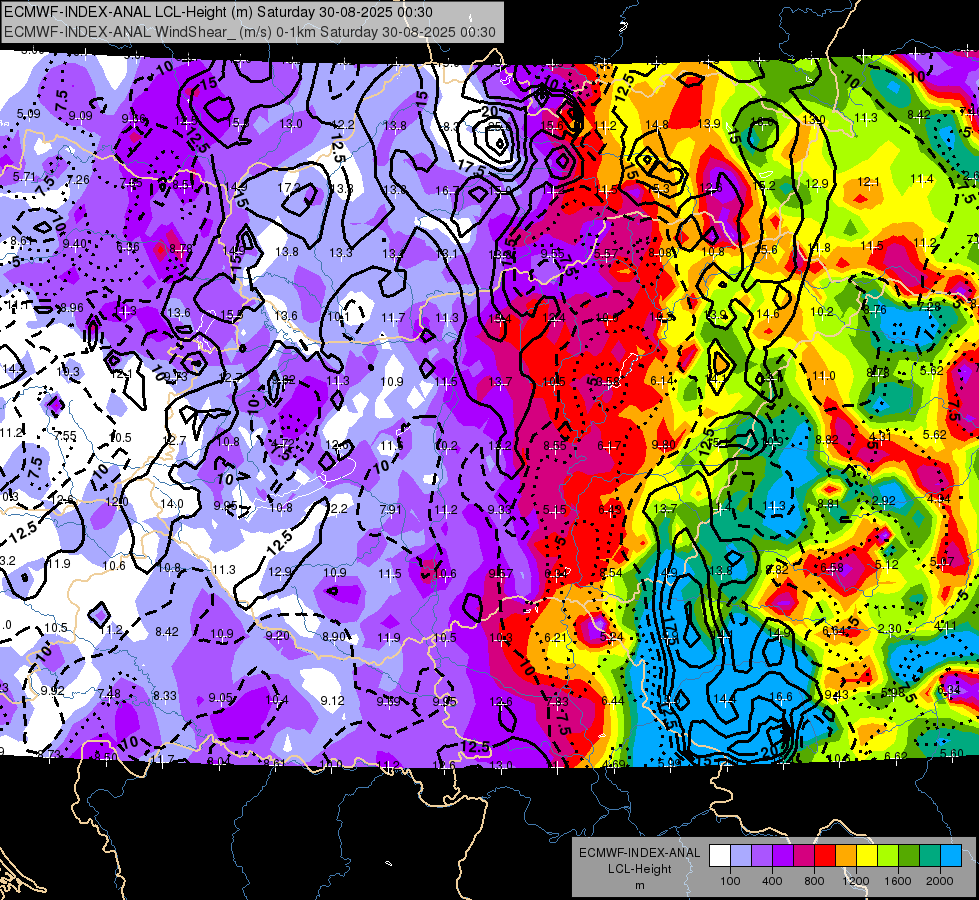The image size is (979, 900).
Task: Click the legend tick label '1200'
Action: click(856, 881)
